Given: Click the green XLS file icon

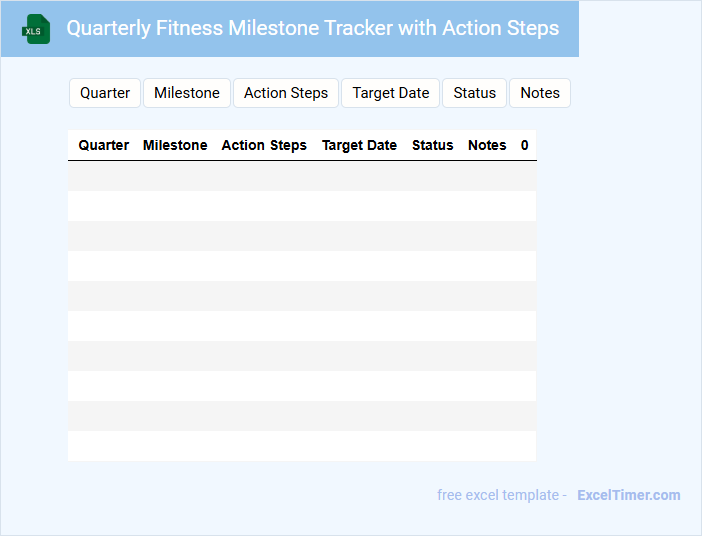Looking at the screenshot, I should point(37,29).
